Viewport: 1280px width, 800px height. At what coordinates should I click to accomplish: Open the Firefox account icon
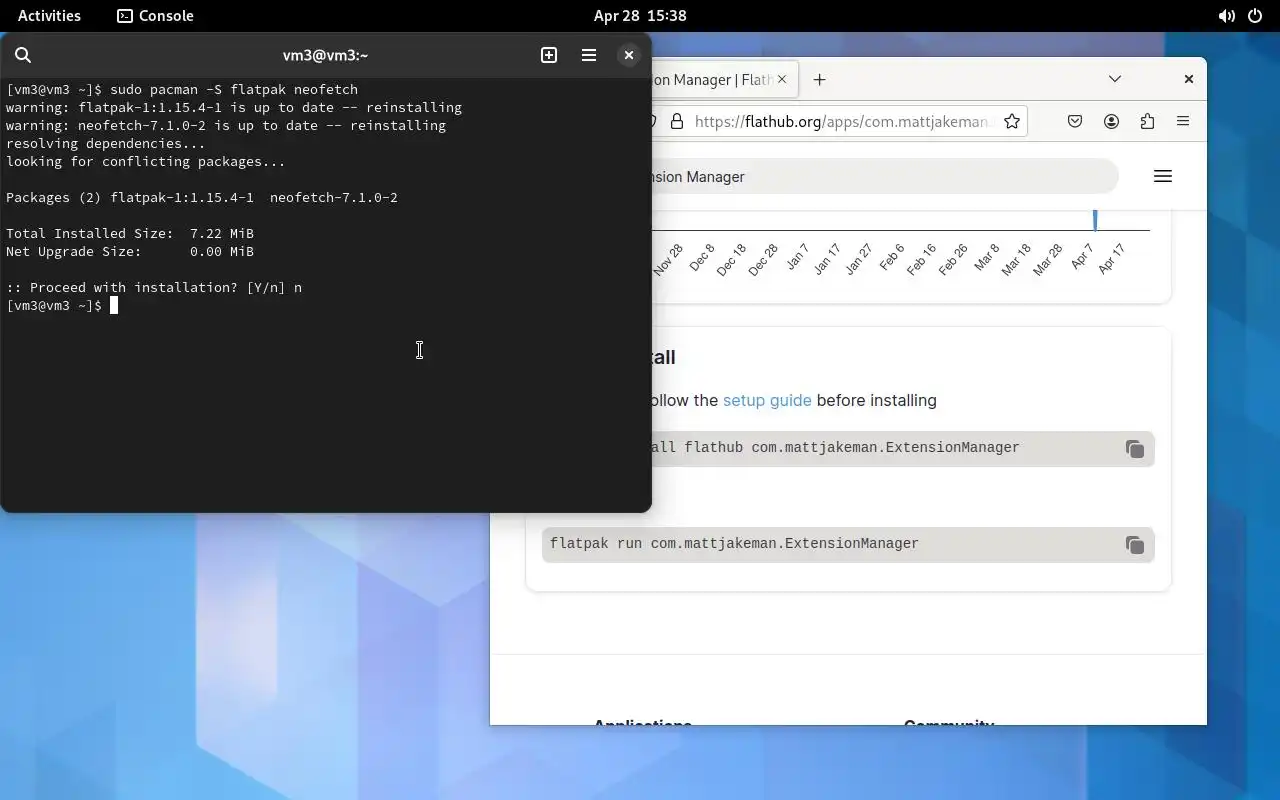point(1111,121)
